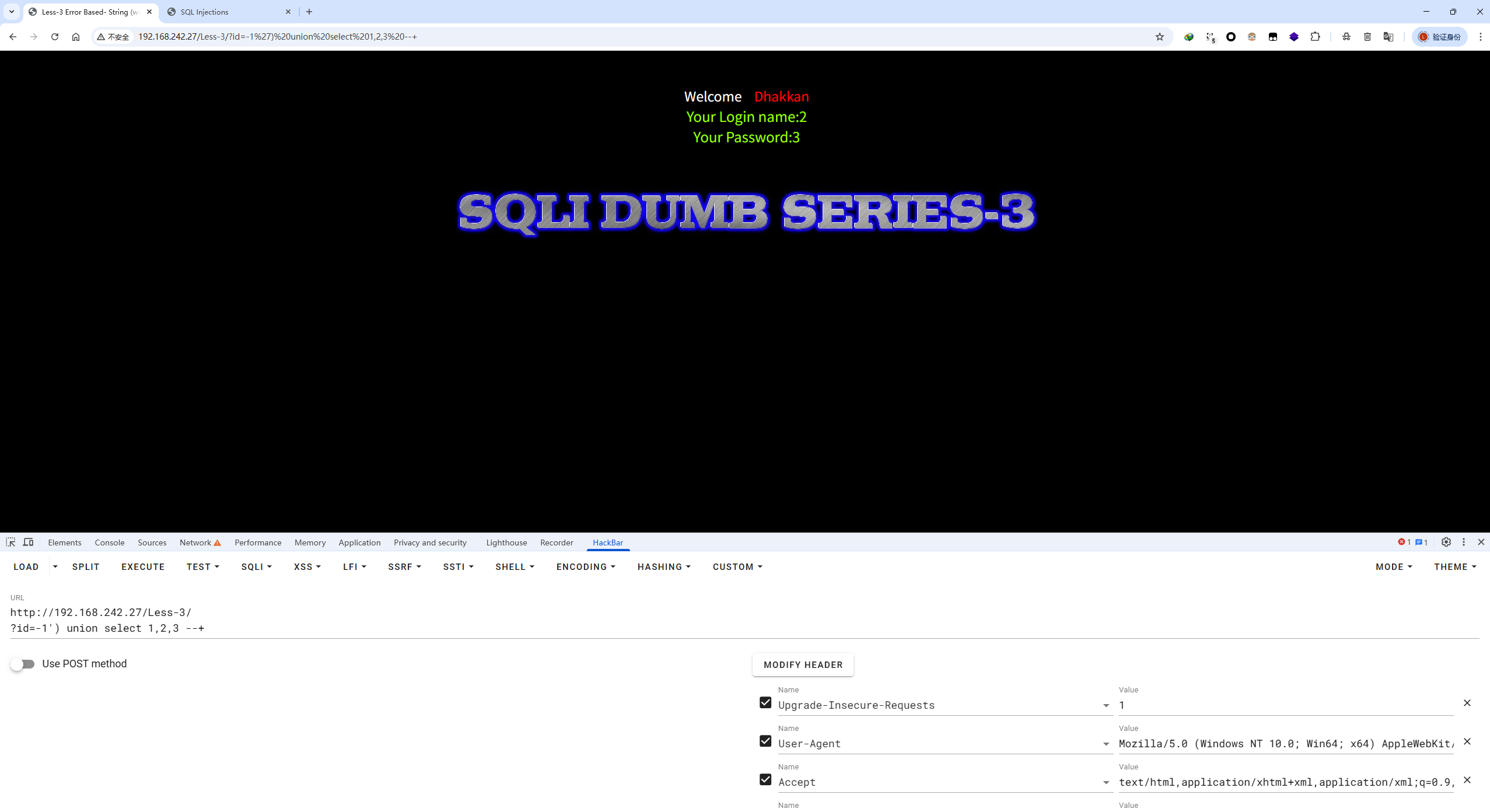The image size is (1490, 812).
Task: Expand the SQLI dropdown menu
Action: tap(257, 567)
